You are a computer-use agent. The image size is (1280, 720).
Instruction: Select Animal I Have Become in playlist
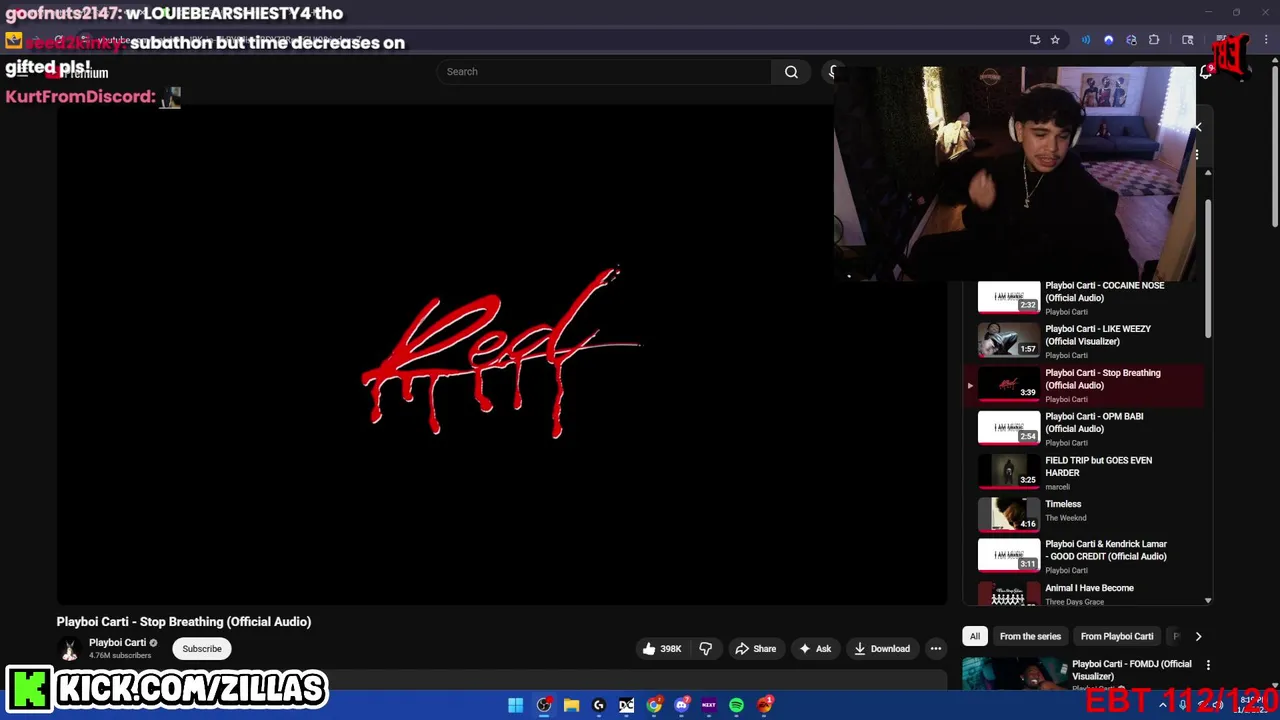click(1085, 594)
